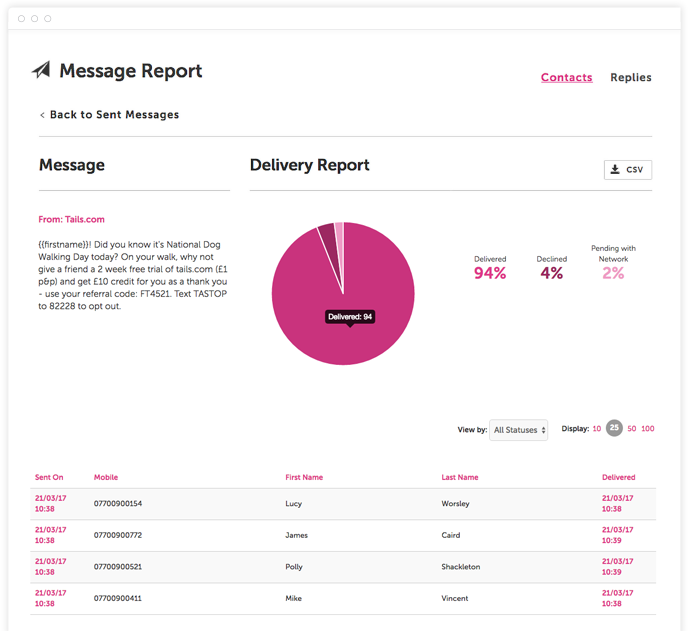Sort by the Delivered column header
The image size is (688, 631).
619,477
